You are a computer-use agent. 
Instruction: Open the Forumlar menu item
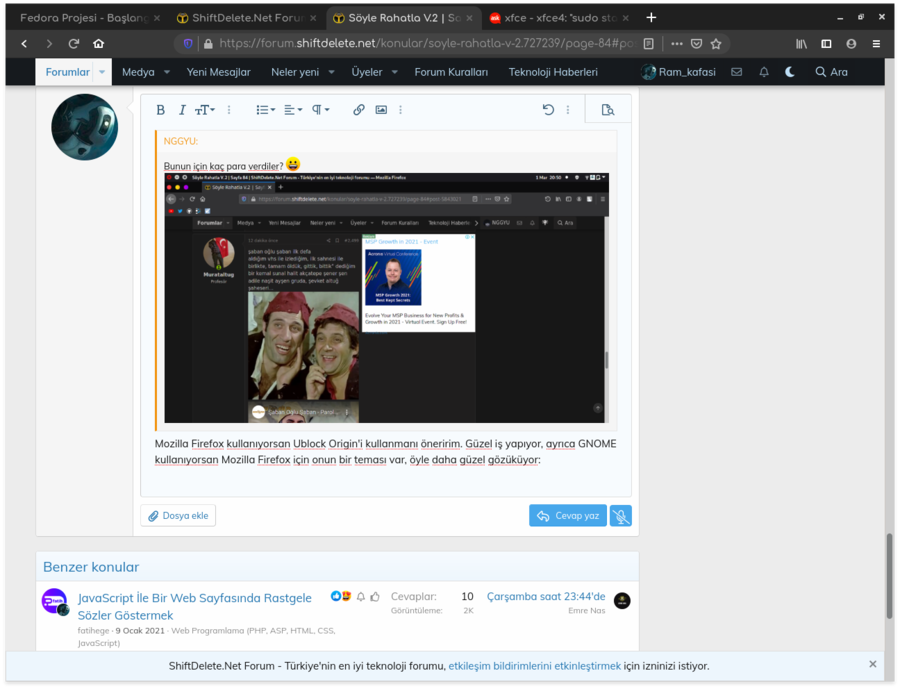68,72
